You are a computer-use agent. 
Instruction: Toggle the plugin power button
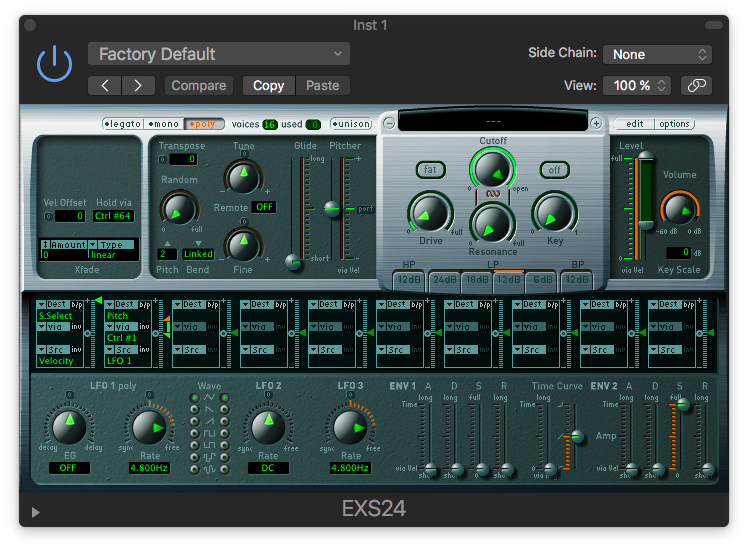coord(54,64)
